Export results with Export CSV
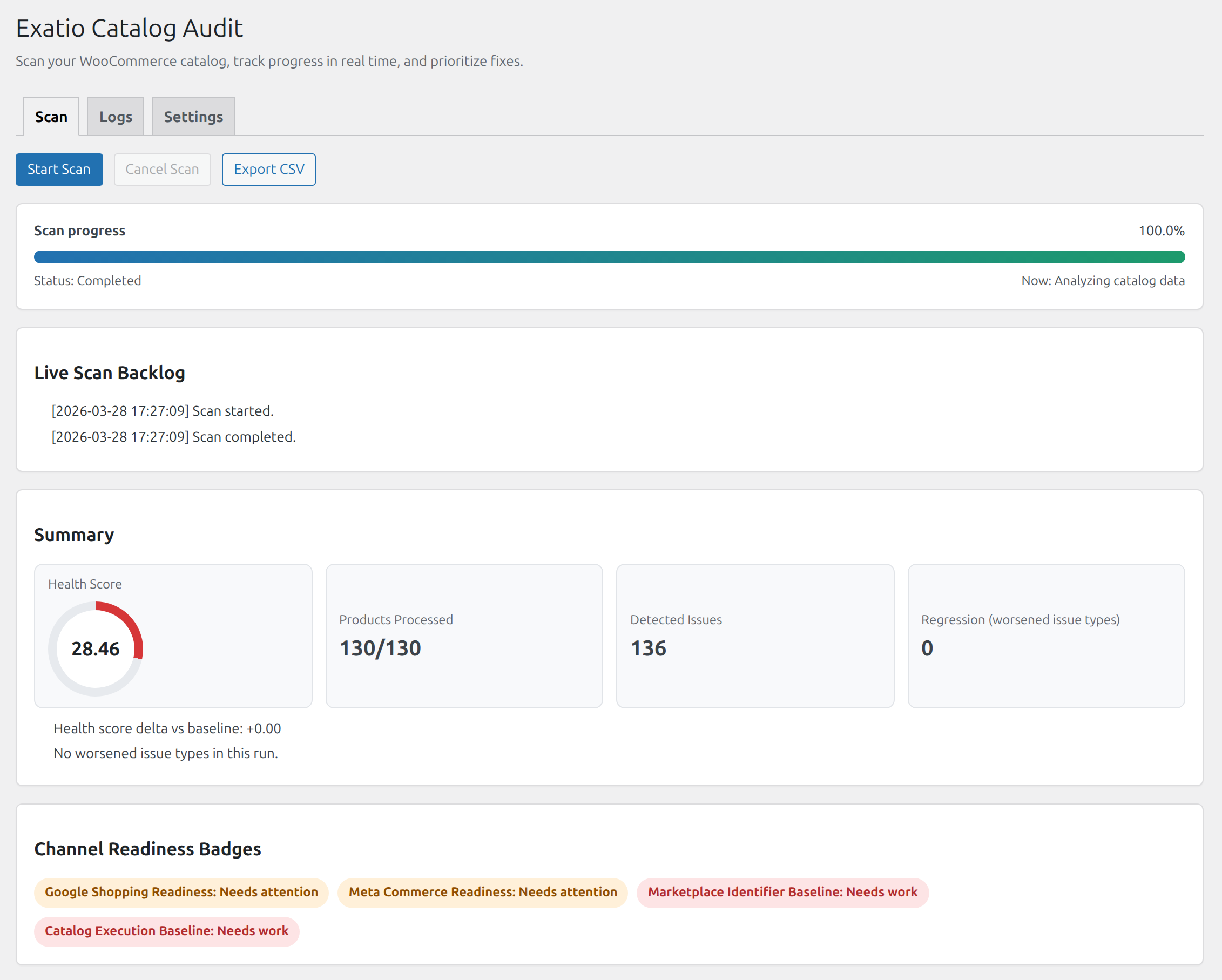Viewport: 1222px width, 980px height. pos(269,169)
